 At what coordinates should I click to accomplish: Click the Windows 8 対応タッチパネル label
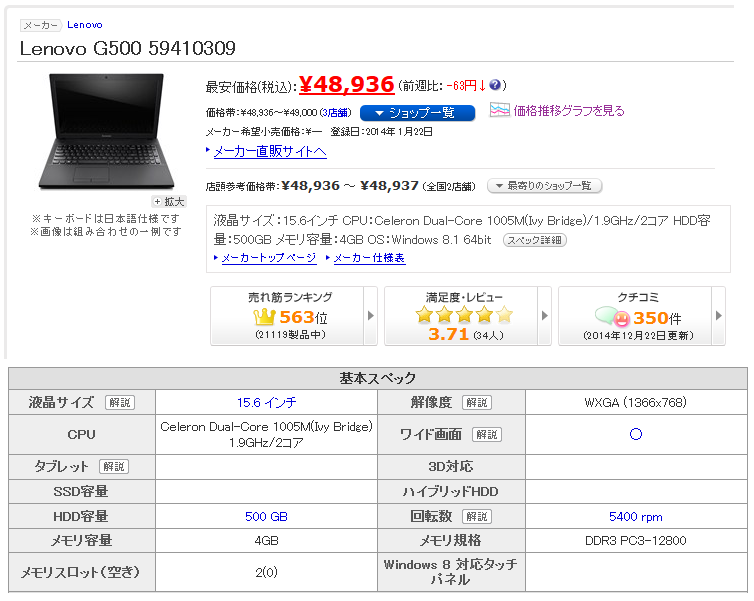(451, 572)
